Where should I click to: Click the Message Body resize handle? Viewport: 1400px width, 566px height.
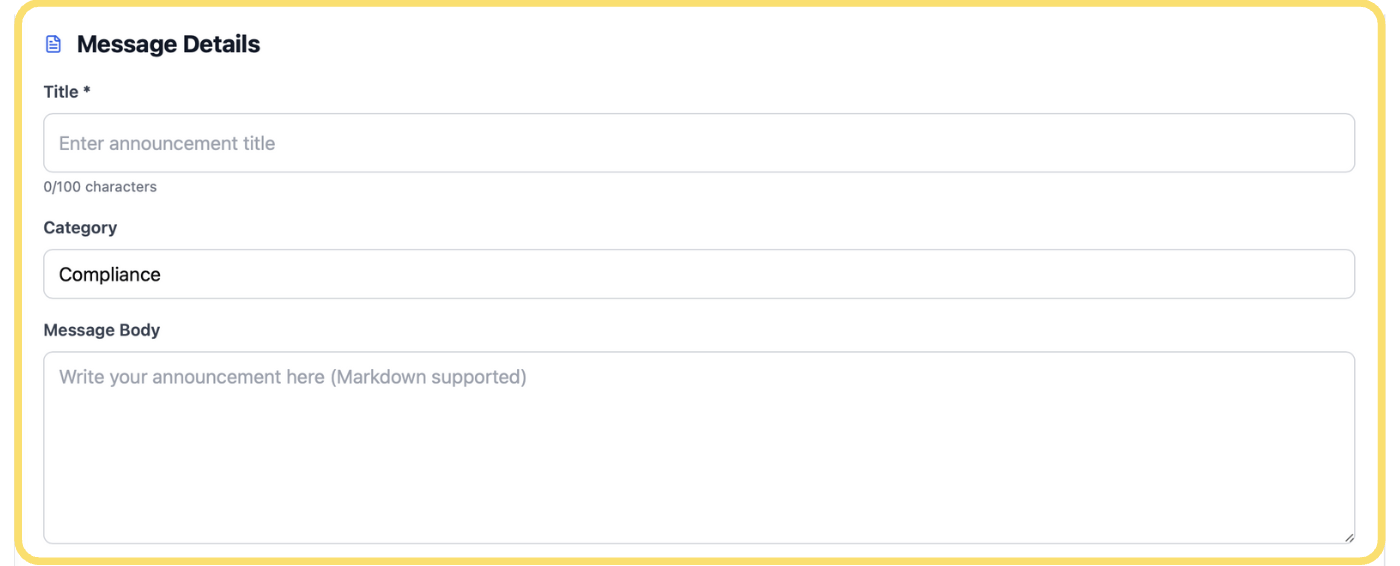(x=1348, y=537)
